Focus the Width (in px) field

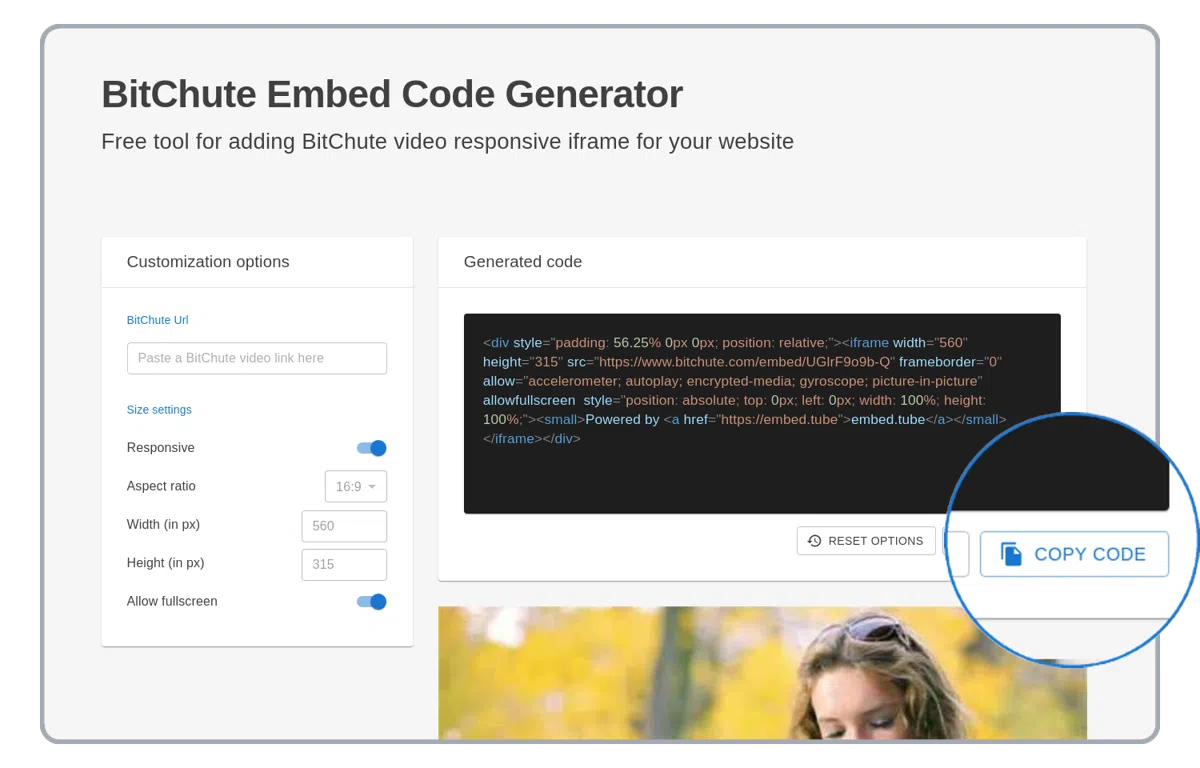343,526
